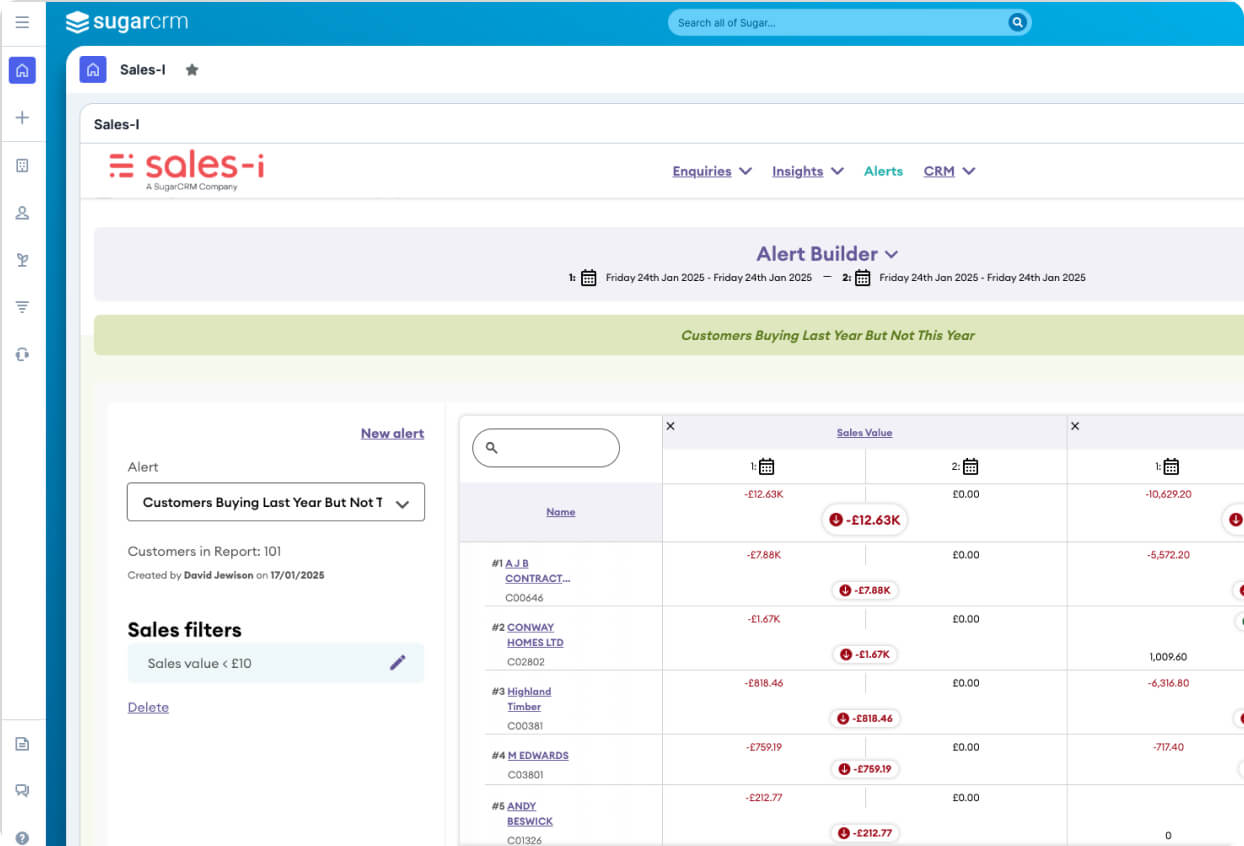Open customer ANDY BESWICK
The image size is (1244, 846).
click(530, 814)
